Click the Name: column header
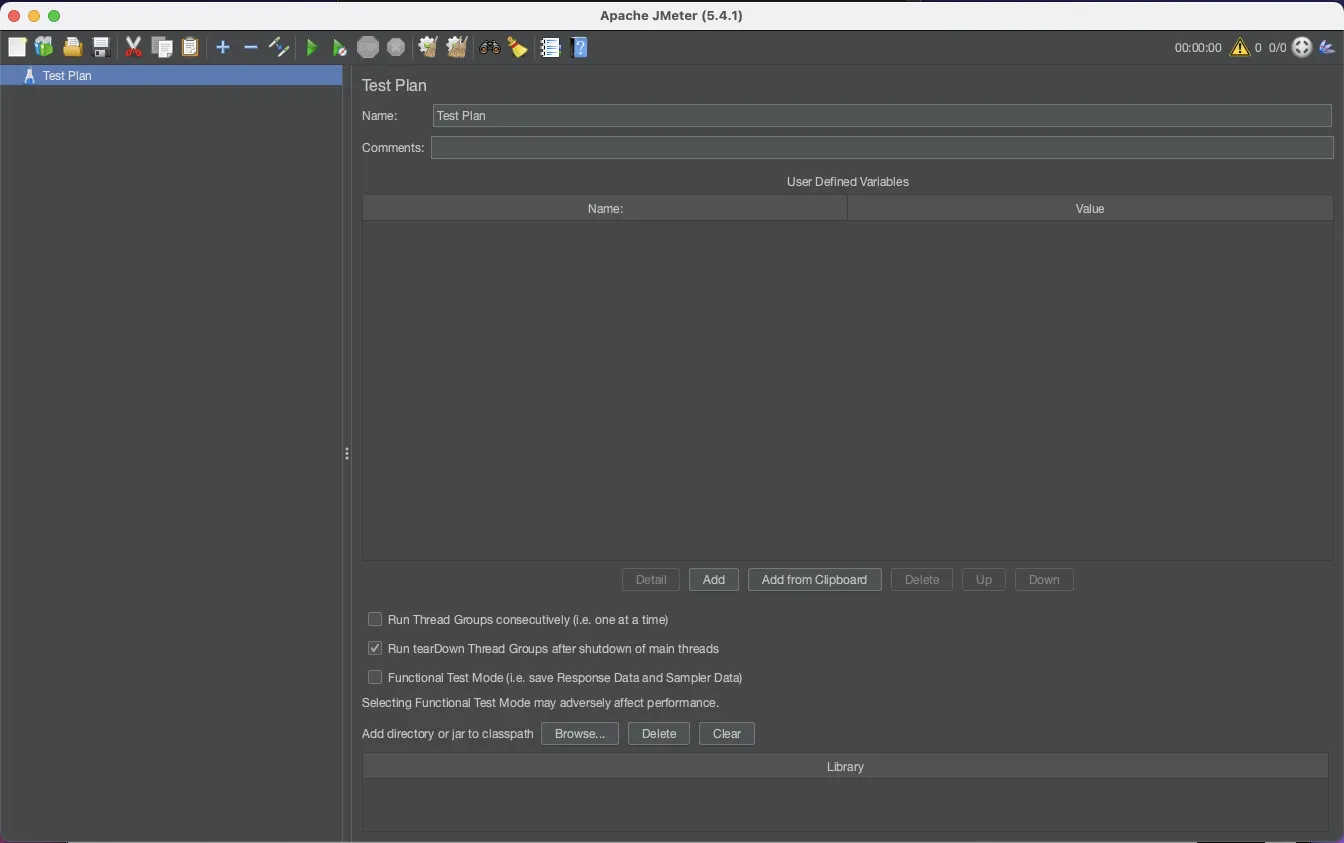This screenshot has width=1344, height=843. click(x=605, y=208)
